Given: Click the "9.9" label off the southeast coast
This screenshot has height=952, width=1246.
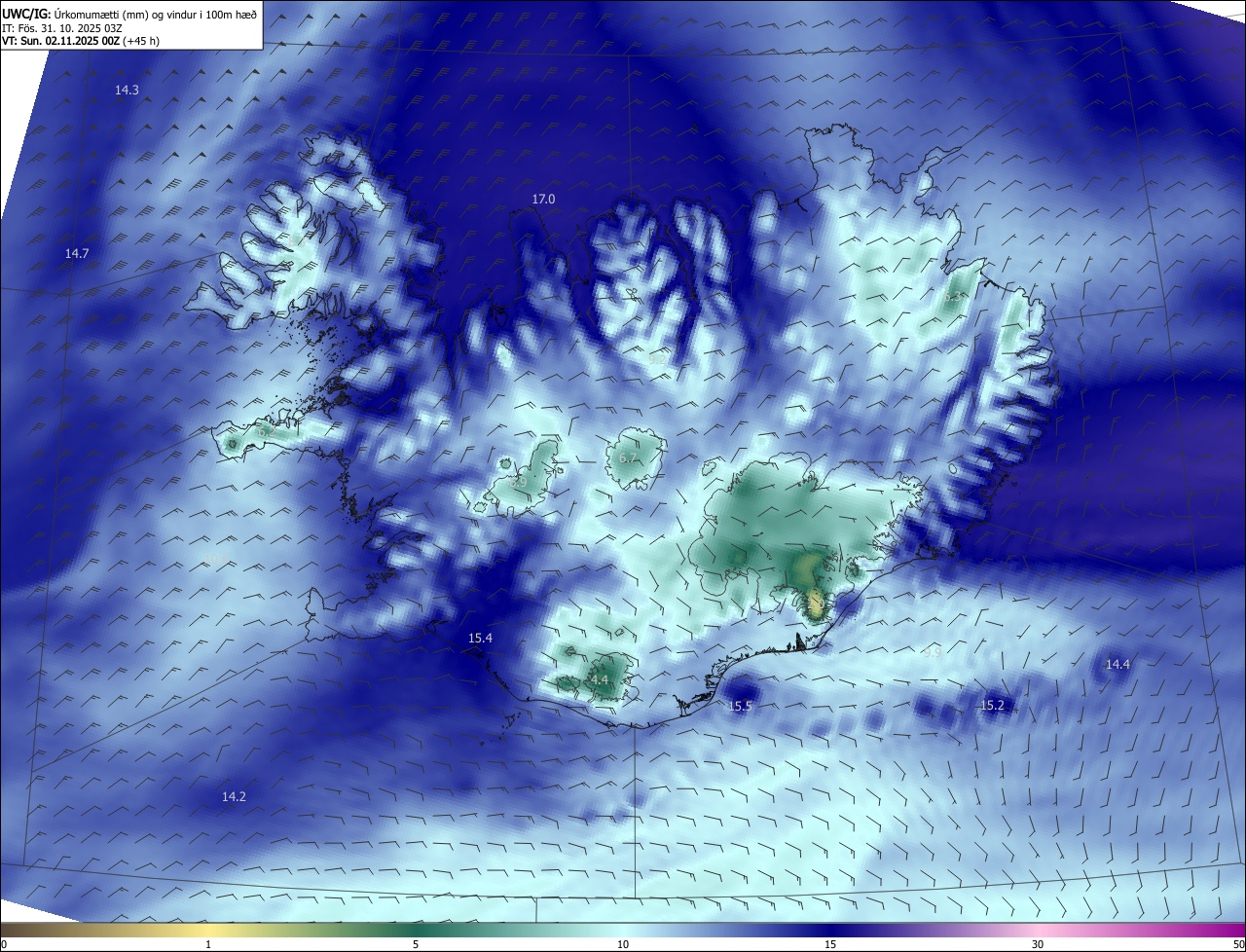Looking at the screenshot, I should pyautogui.click(x=932, y=652).
